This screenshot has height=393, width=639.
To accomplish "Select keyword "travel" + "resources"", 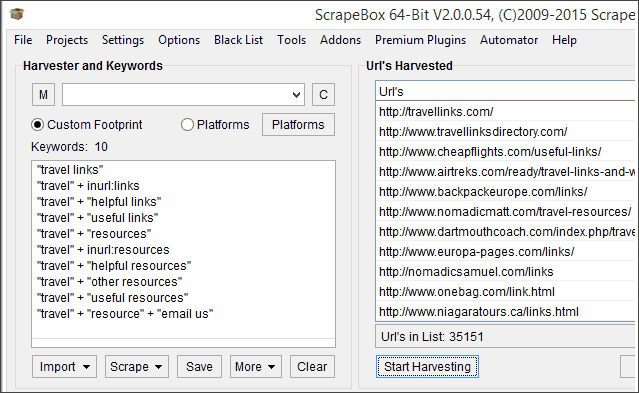I will pyautogui.click(x=94, y=234).
